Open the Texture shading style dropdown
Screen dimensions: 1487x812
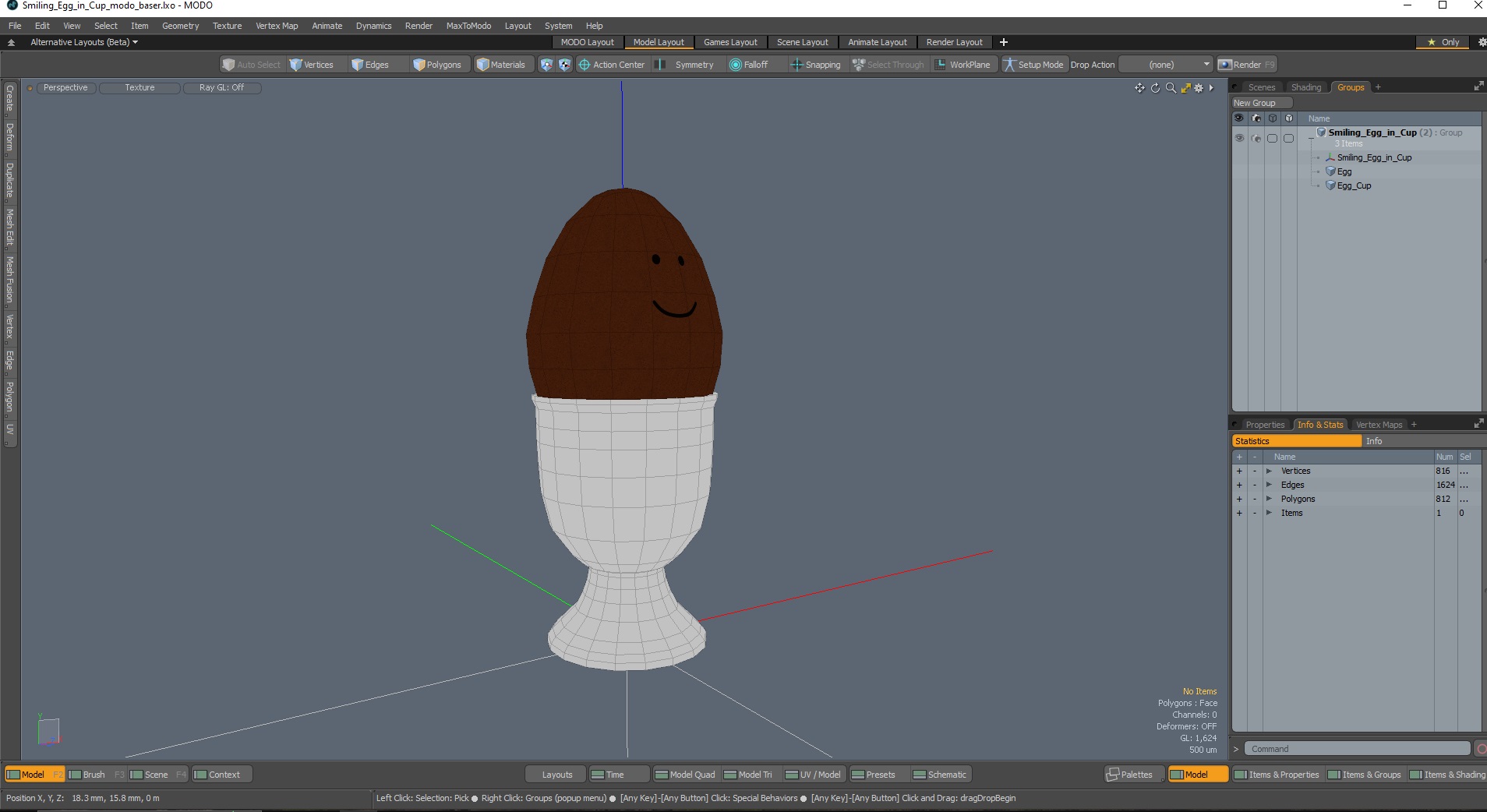[x=140, y=87]
